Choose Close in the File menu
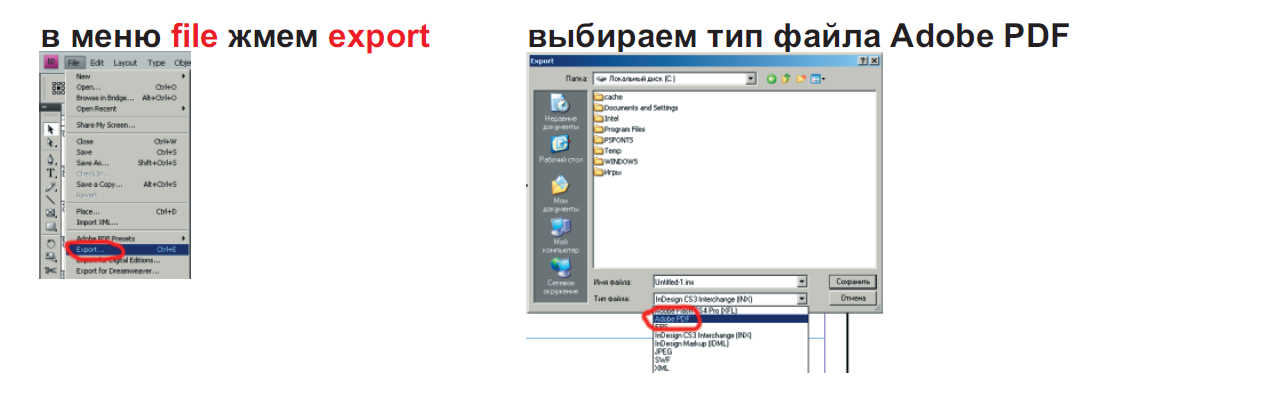 click(127, 142)
